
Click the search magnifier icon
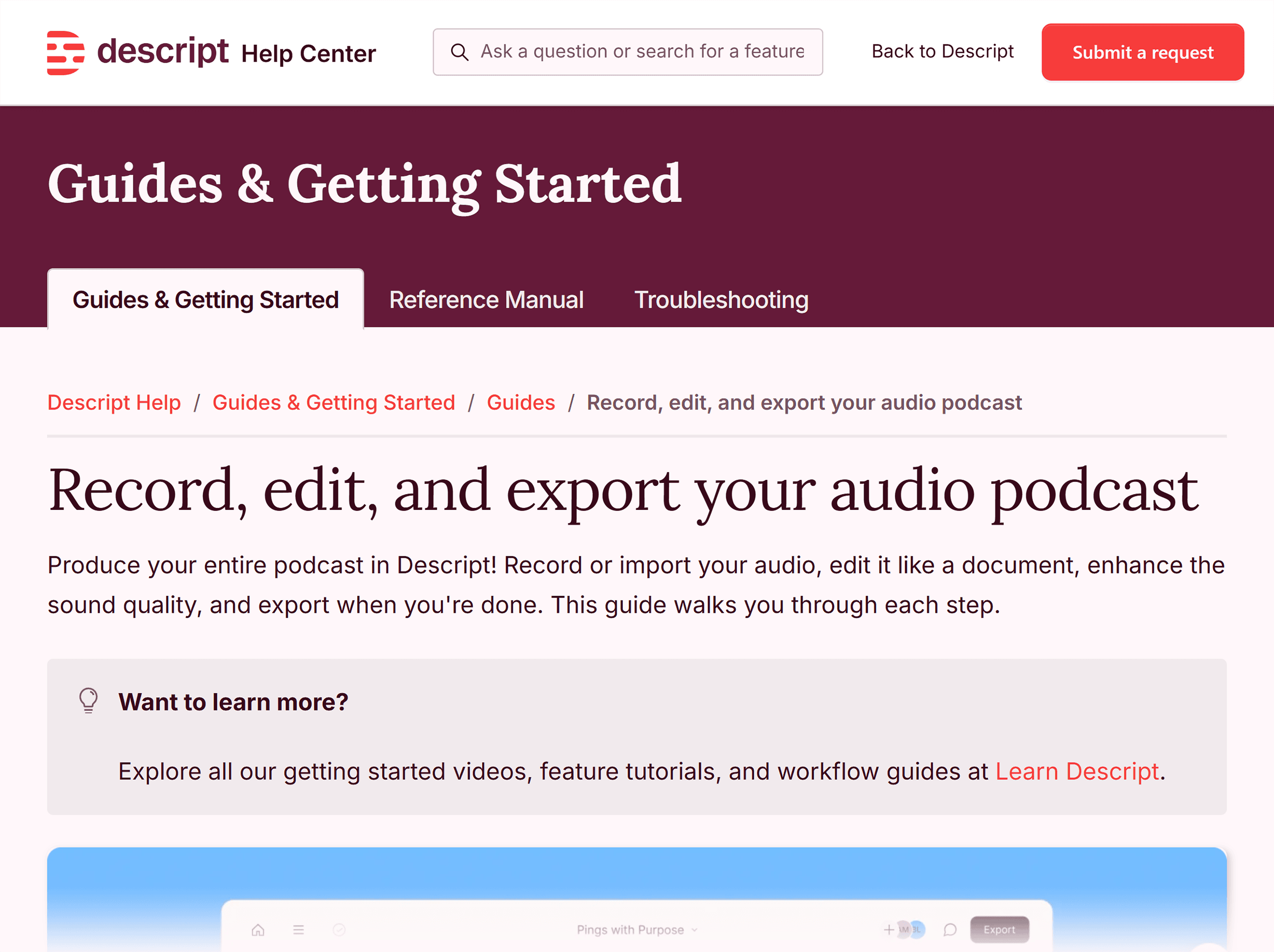coord(459,52)
